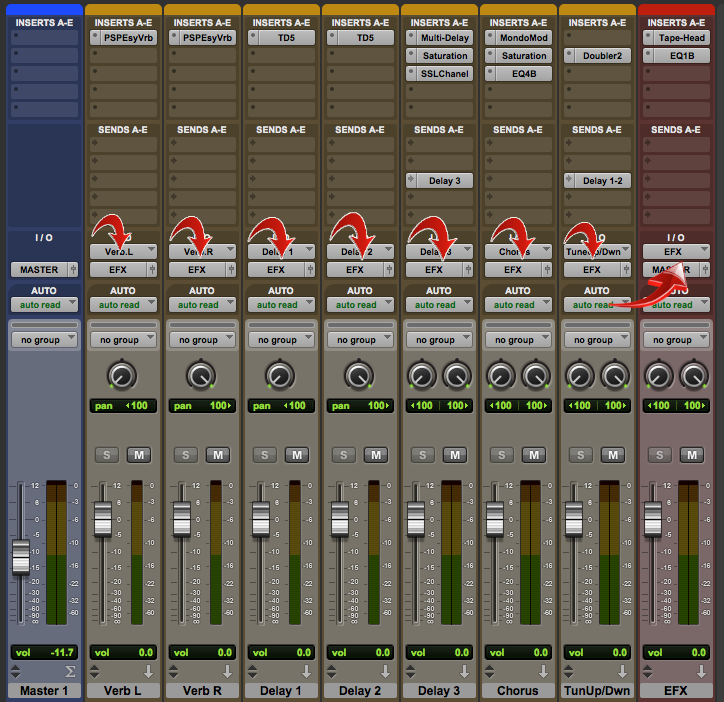The width and height of the screenshot is (724, 702).
Task: Click the down arrow icon on Verb R
Action: [x=229, y=671]
